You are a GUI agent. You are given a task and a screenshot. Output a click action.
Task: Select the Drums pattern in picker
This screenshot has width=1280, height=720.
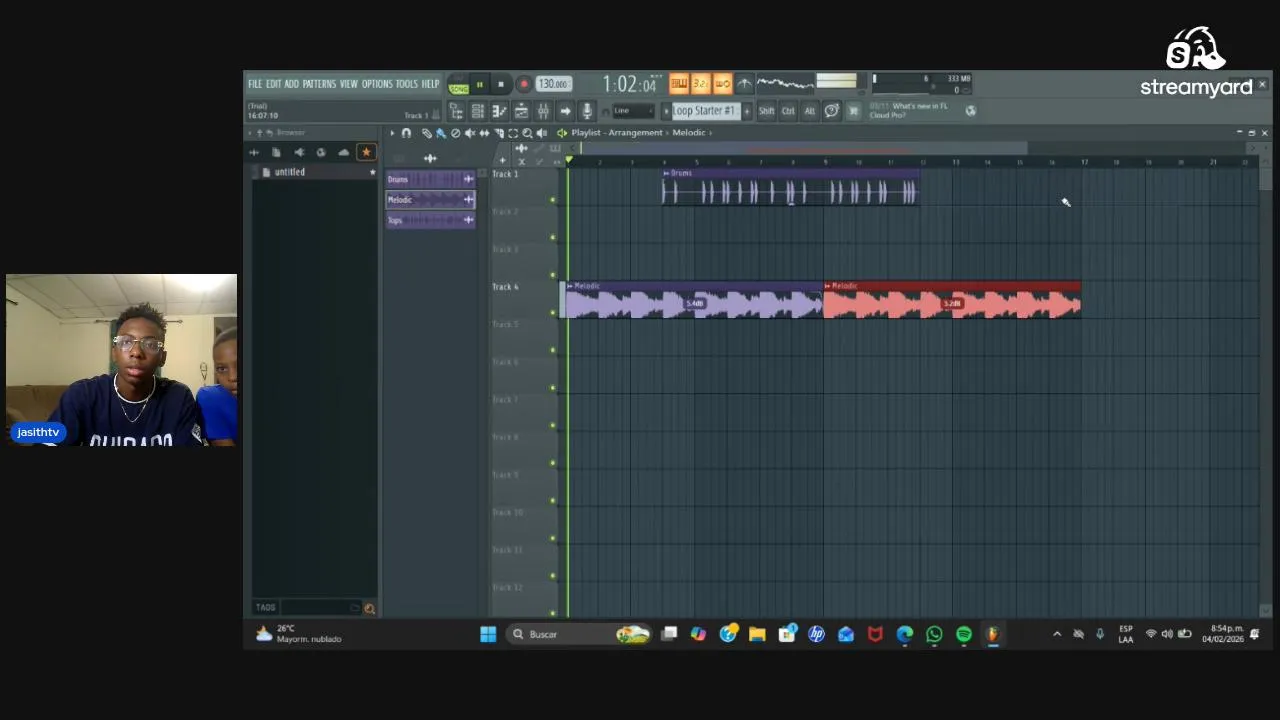coord(430,179)
